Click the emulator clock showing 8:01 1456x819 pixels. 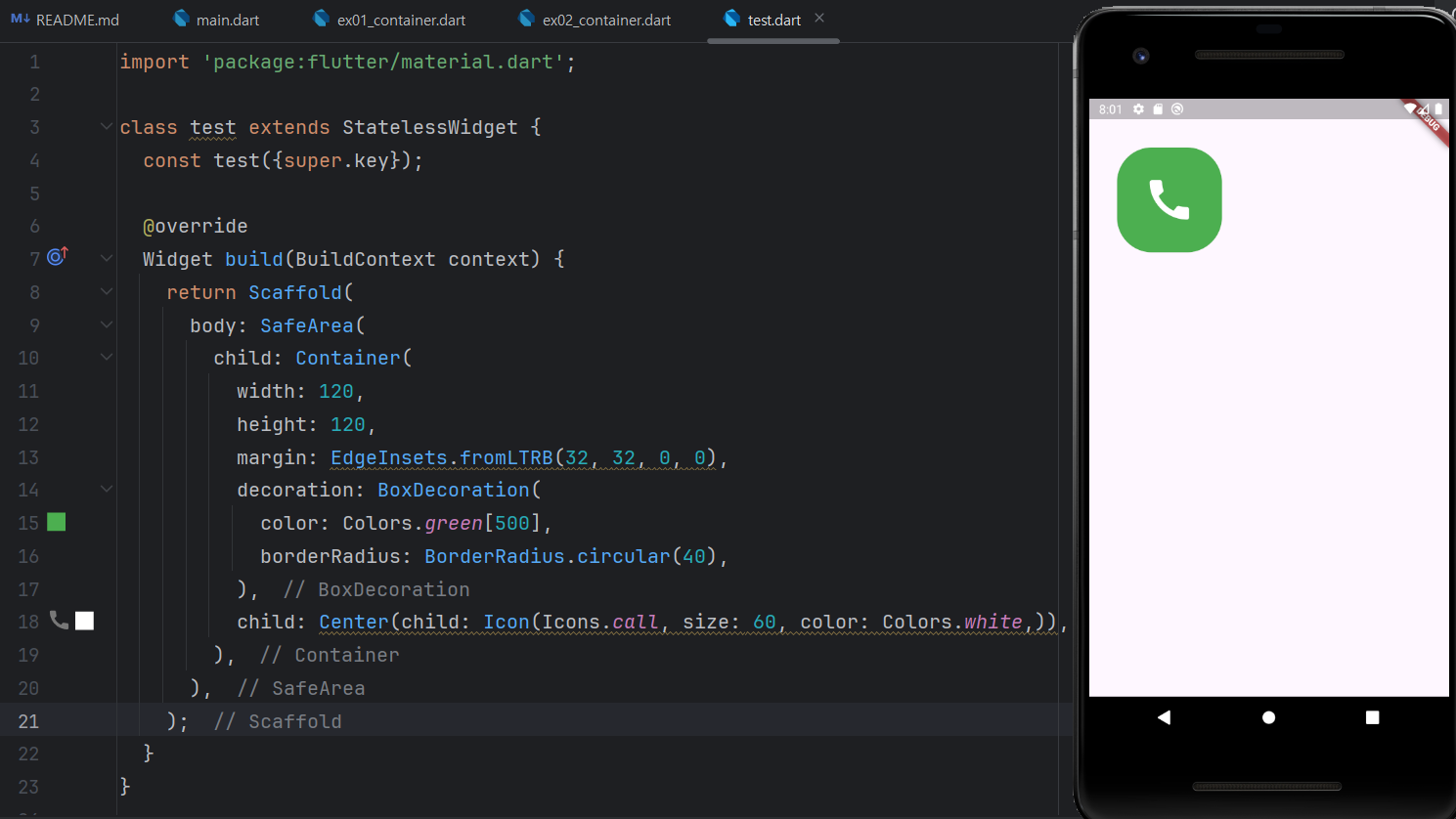[x=1110, y=109]
